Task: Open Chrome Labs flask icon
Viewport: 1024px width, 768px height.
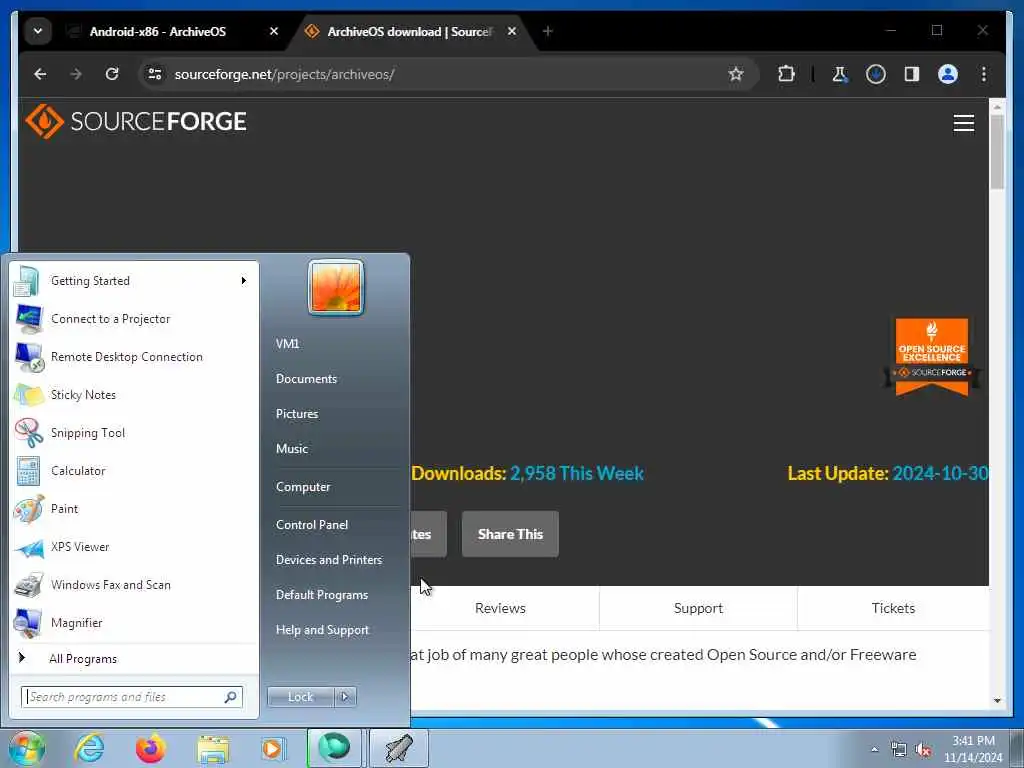Action: coord(840,74)
